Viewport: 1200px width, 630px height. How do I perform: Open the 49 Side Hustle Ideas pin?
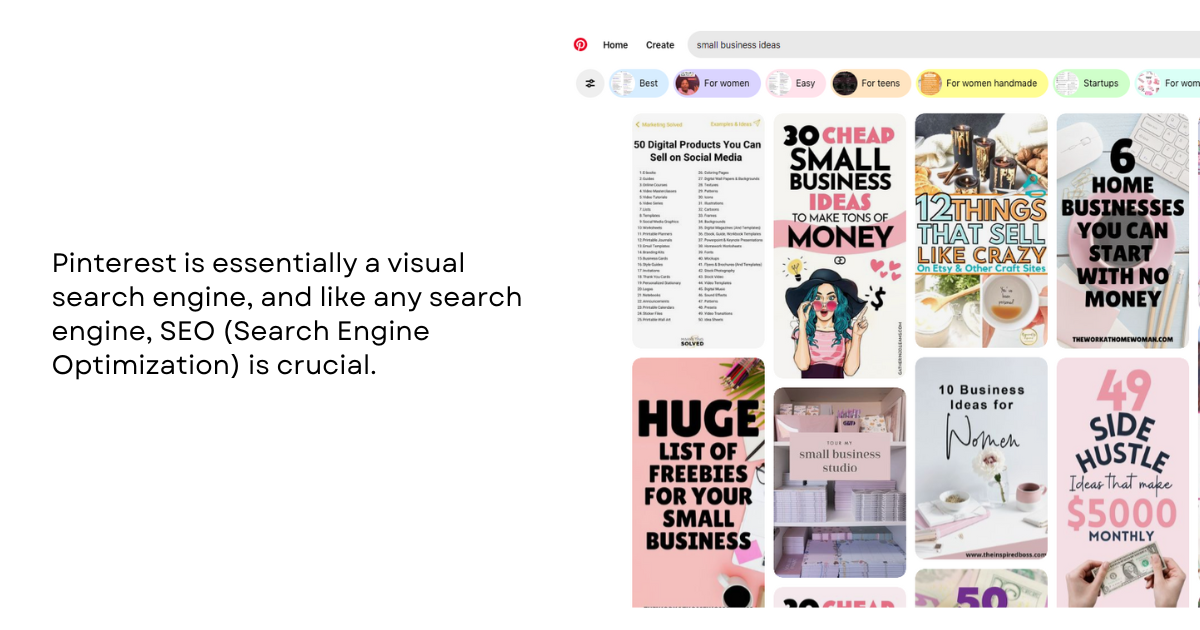1122,482
